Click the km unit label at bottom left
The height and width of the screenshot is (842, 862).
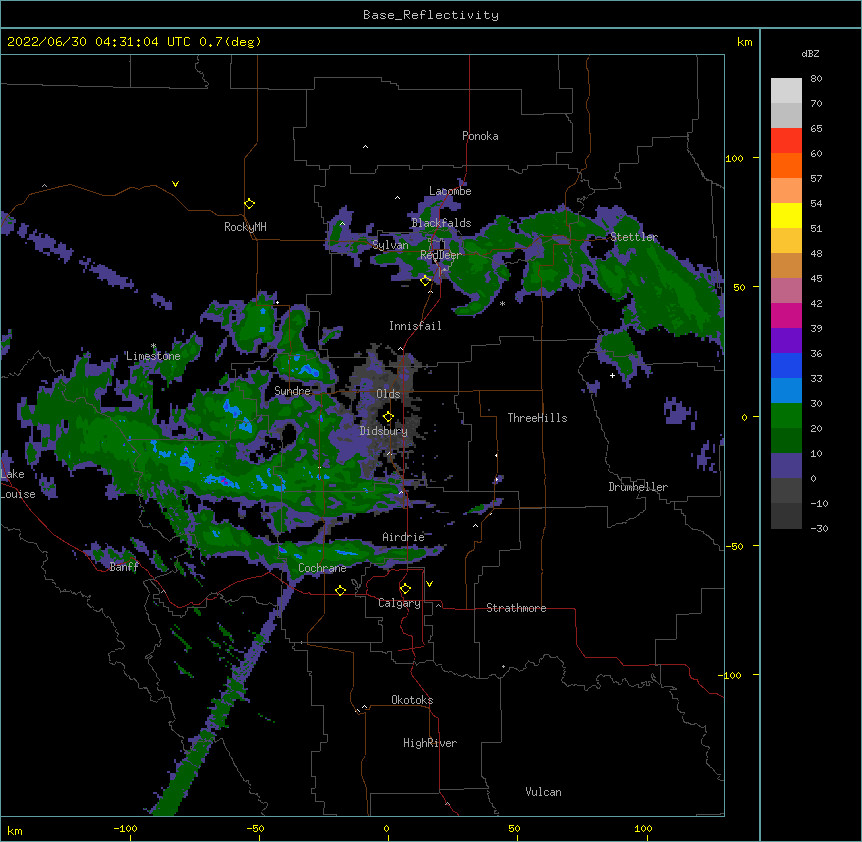point(15,830)
